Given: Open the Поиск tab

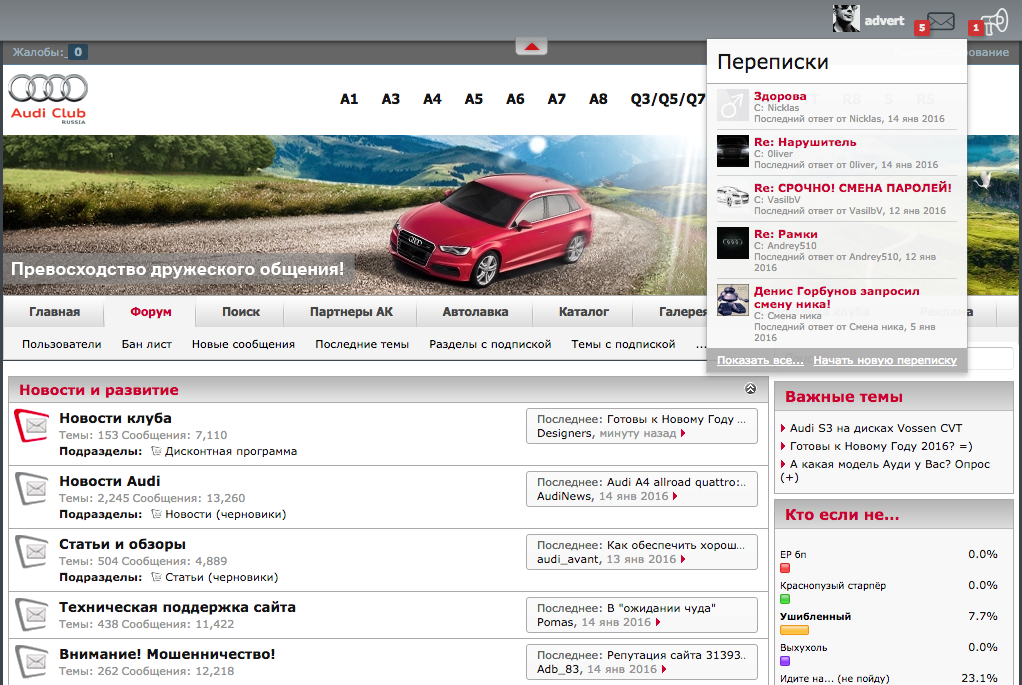Looking at the screenshot, I should [x=241, y=312].
